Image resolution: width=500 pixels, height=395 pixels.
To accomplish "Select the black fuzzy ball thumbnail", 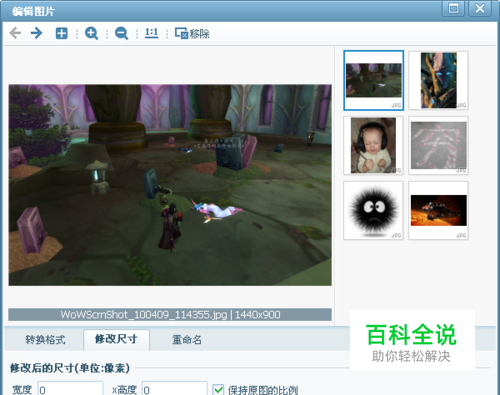I will click(x=373, y=210).
